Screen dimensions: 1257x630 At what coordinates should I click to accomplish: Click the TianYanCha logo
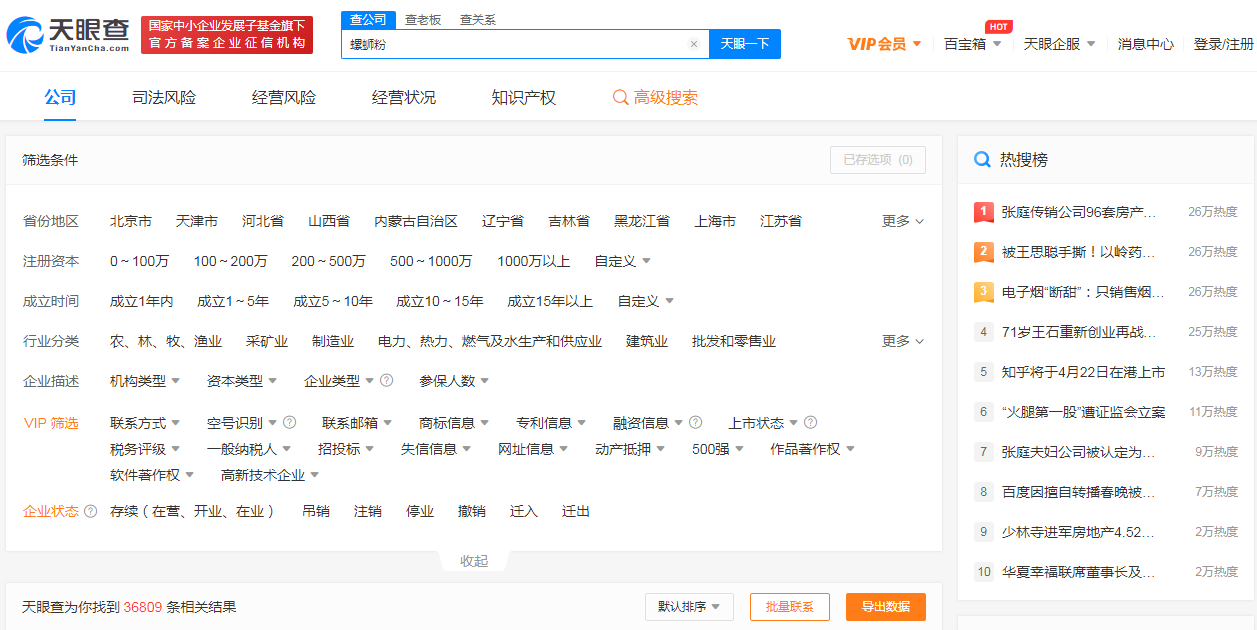click(x=68, y=35)
